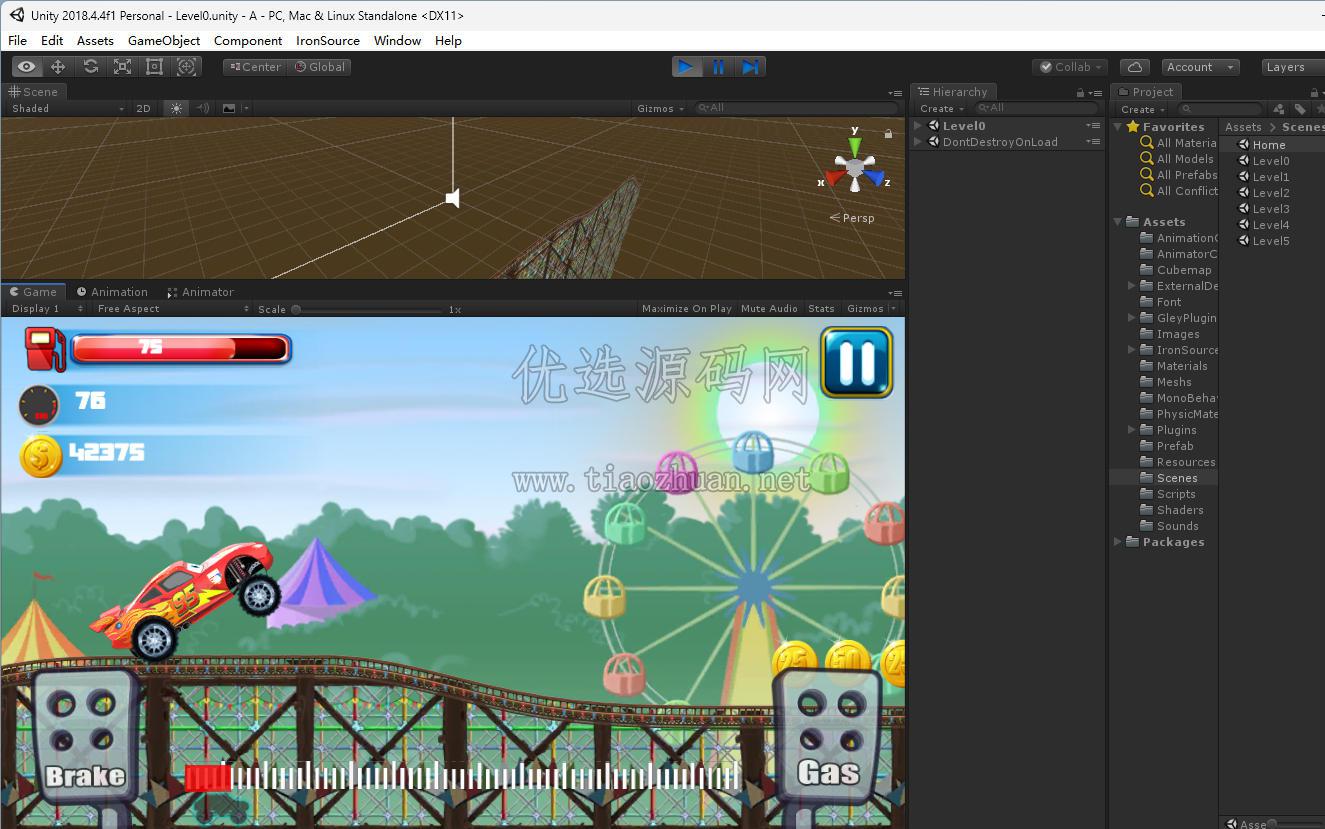Toggle Stats overlay in Game view
Image resolution: width=1325 pixels, height=829 pixels.
(821, 309)
